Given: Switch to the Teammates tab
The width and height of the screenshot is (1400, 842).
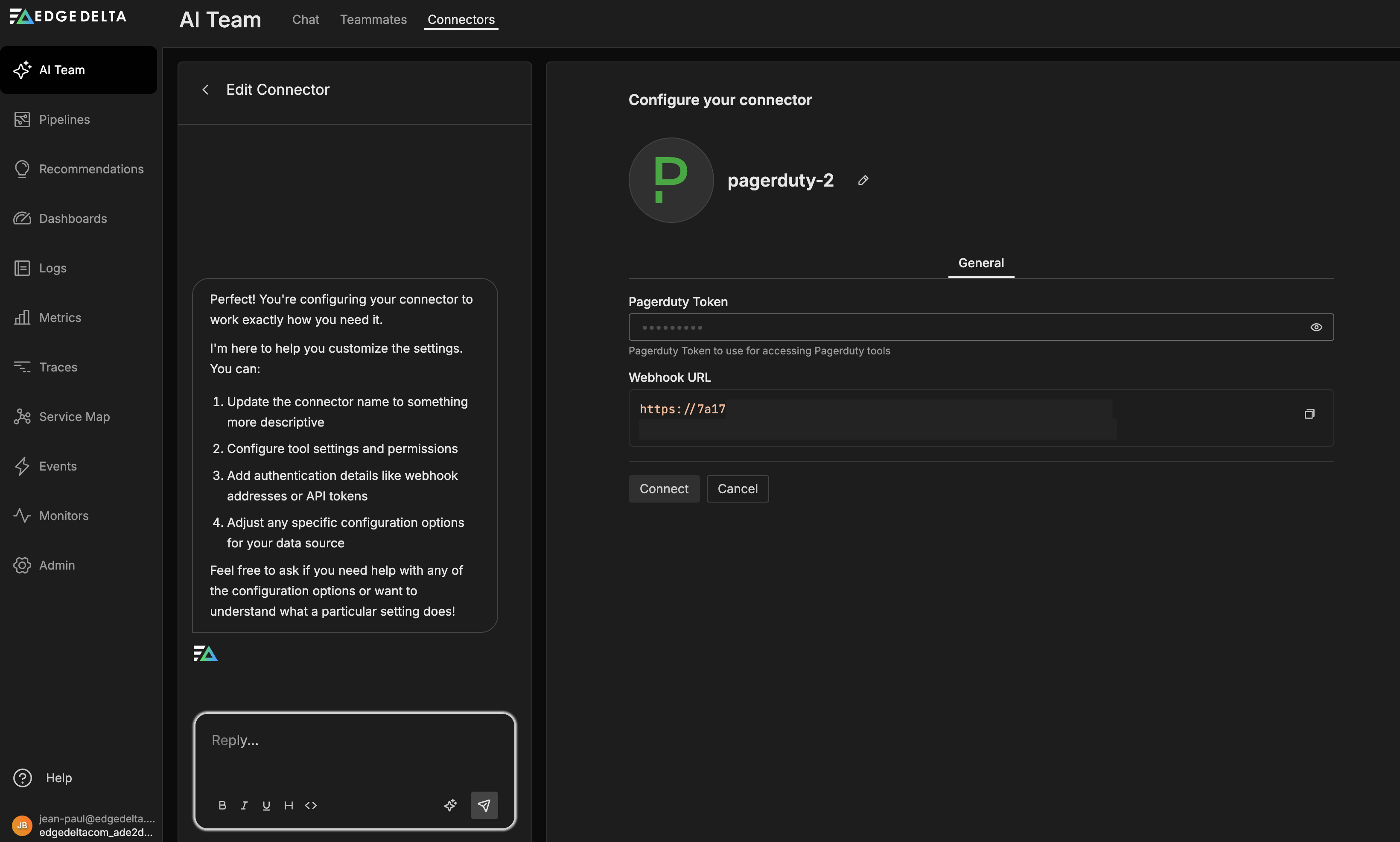Looking at the screenshot, I should click(373, 19).
